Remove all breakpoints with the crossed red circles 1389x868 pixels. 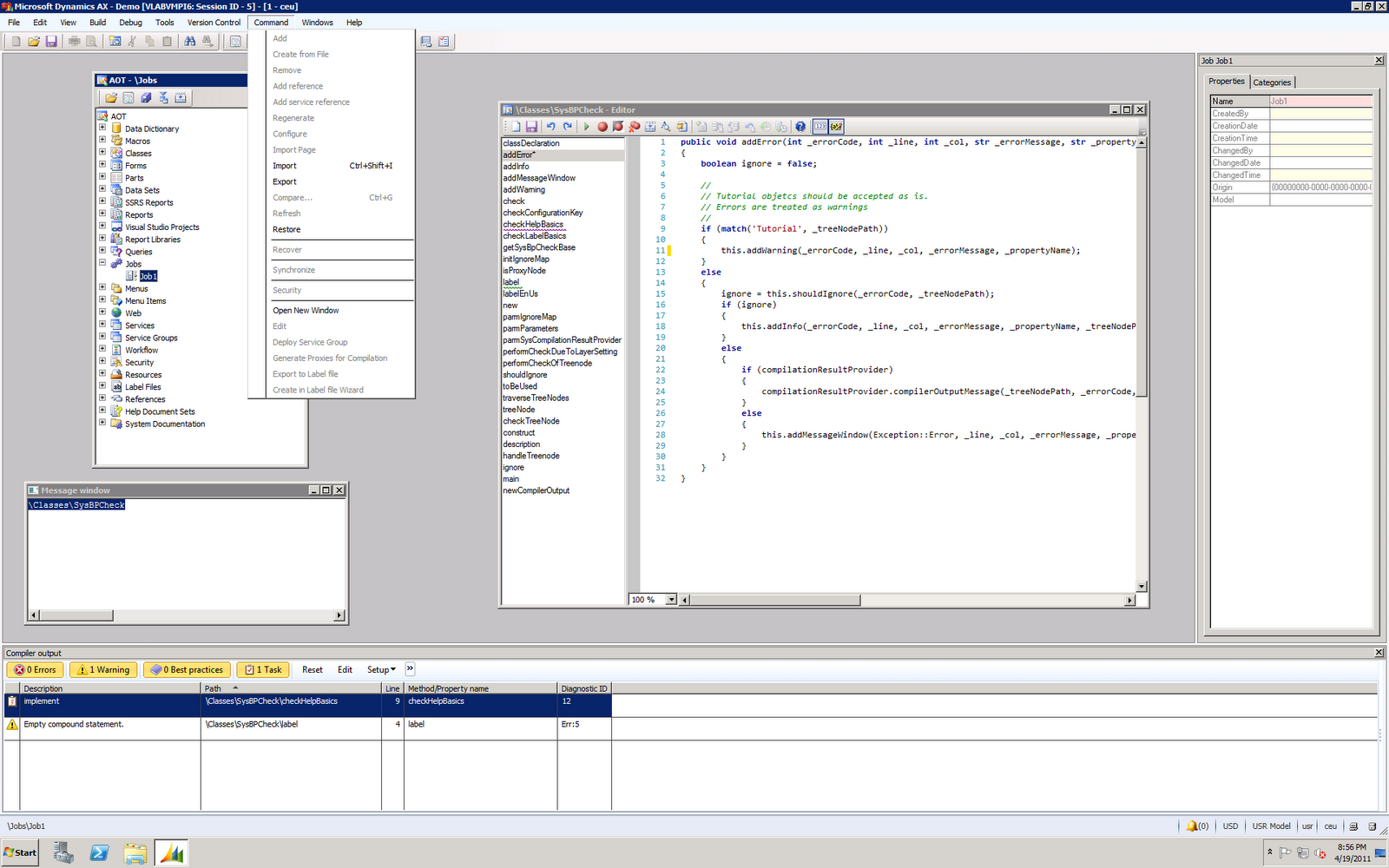[x=635, y=127]
